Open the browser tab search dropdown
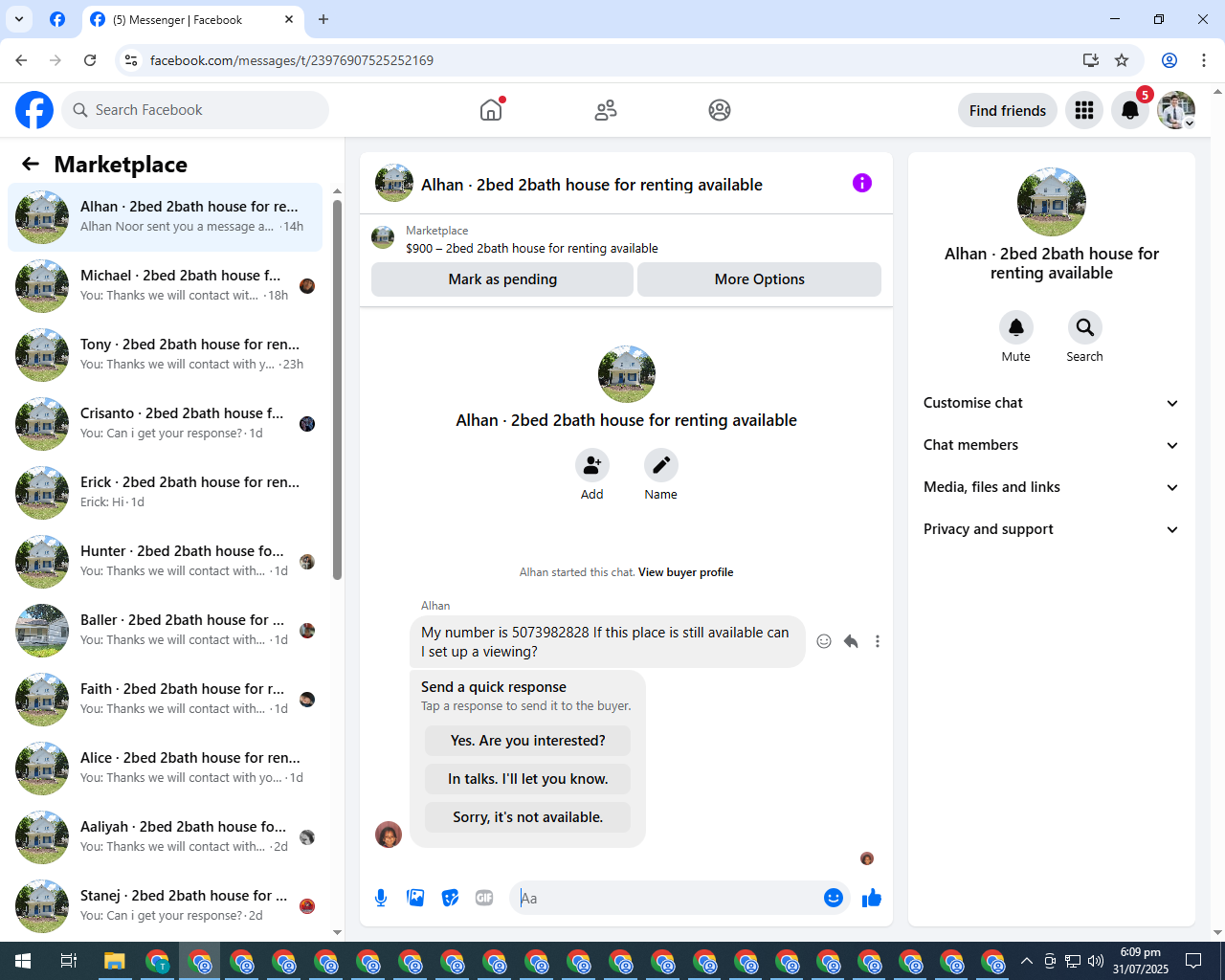The image size is (1225, 980). click(x=19, y=19)
